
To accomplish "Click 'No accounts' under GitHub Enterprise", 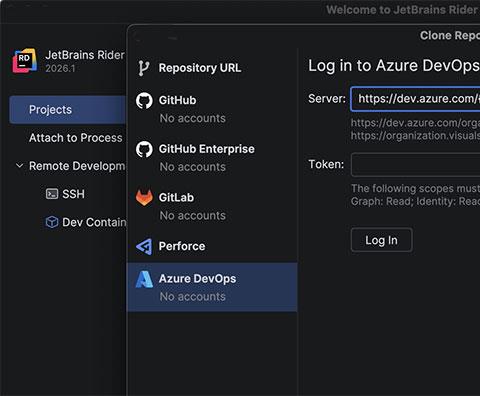I will (193, 167).
